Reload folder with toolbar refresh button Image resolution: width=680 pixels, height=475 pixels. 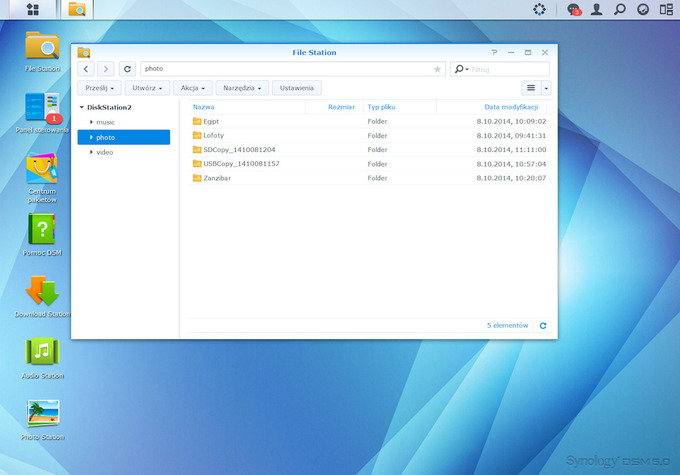pos(127,69)
